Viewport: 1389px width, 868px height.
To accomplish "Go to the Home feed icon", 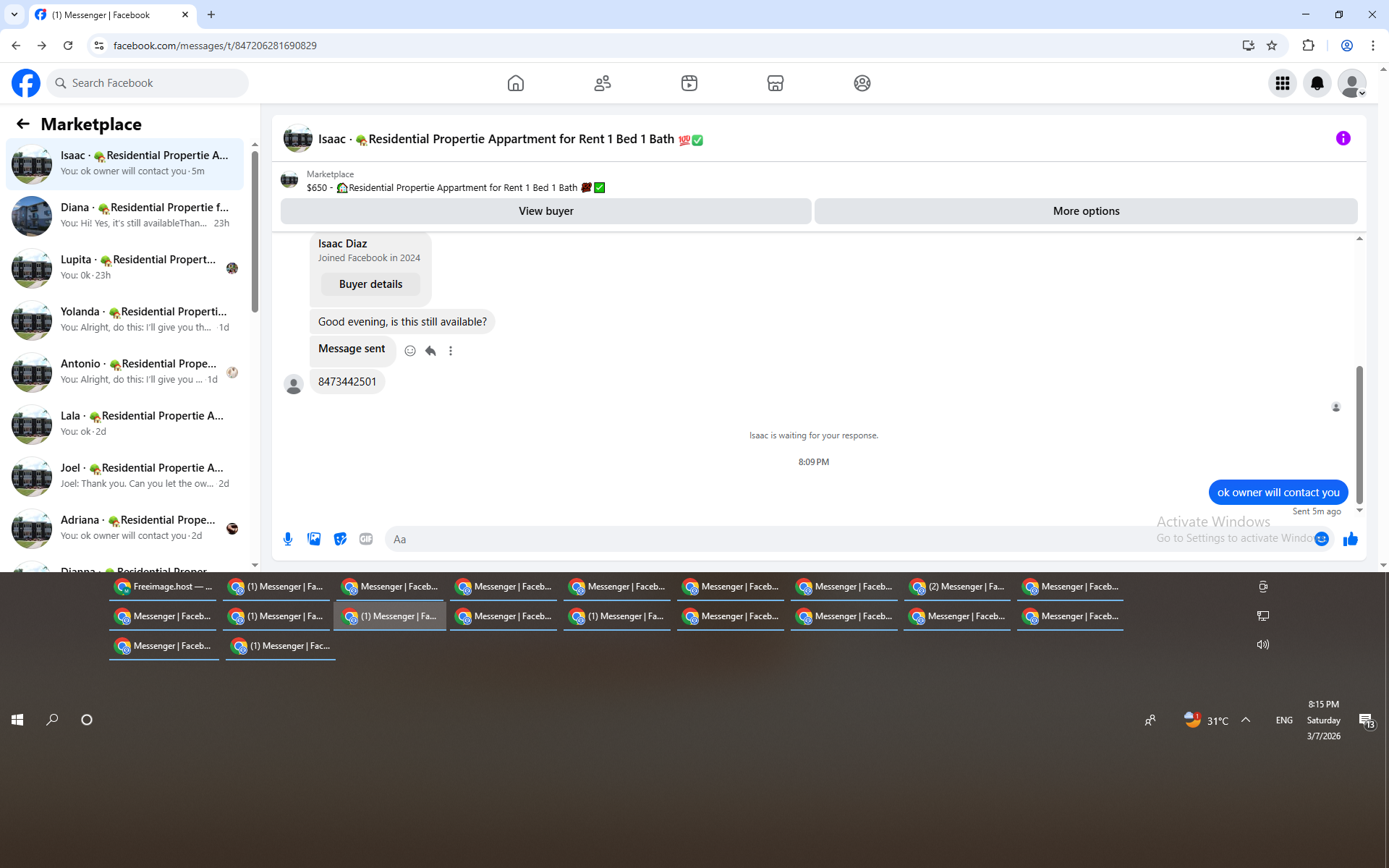I will 516,83.
